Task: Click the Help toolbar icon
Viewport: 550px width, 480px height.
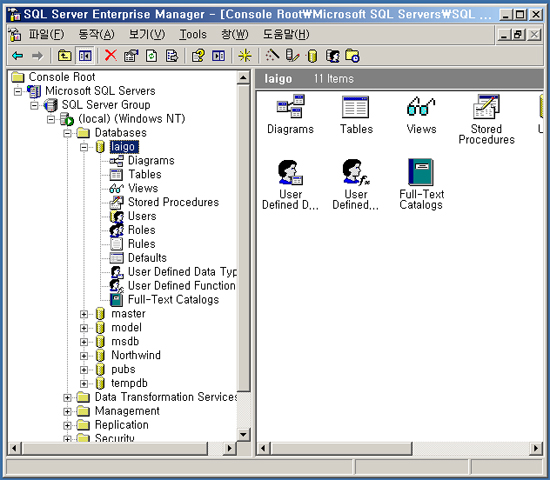Action: point(198,55)
